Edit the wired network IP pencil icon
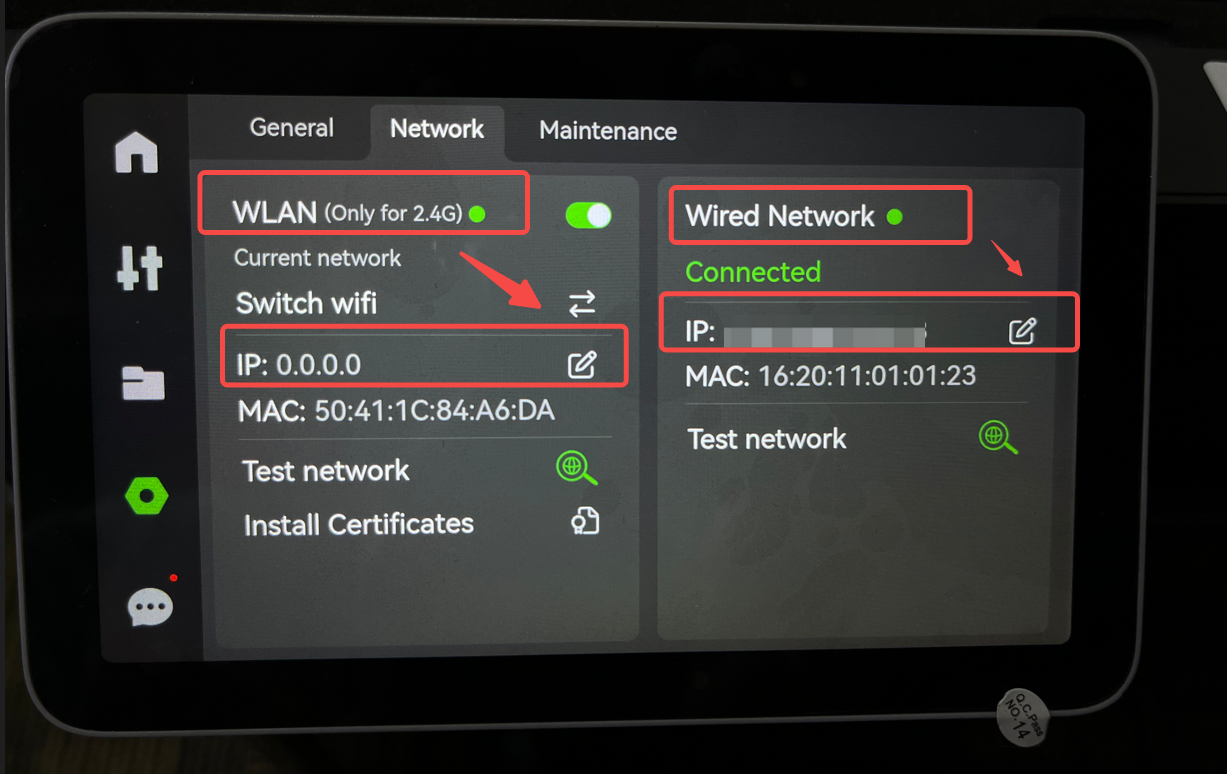Viewport: 1227px width, 774px height. click(x=1022, y=331)
